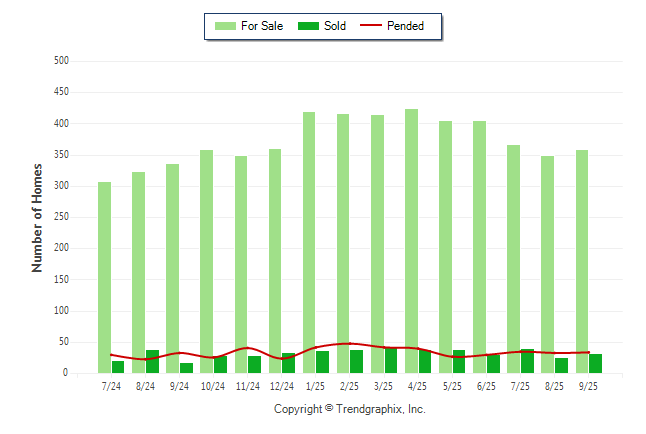Click the red Pended line legend marker
This screenshot has width=646, height=434.
tap(372, 26)
